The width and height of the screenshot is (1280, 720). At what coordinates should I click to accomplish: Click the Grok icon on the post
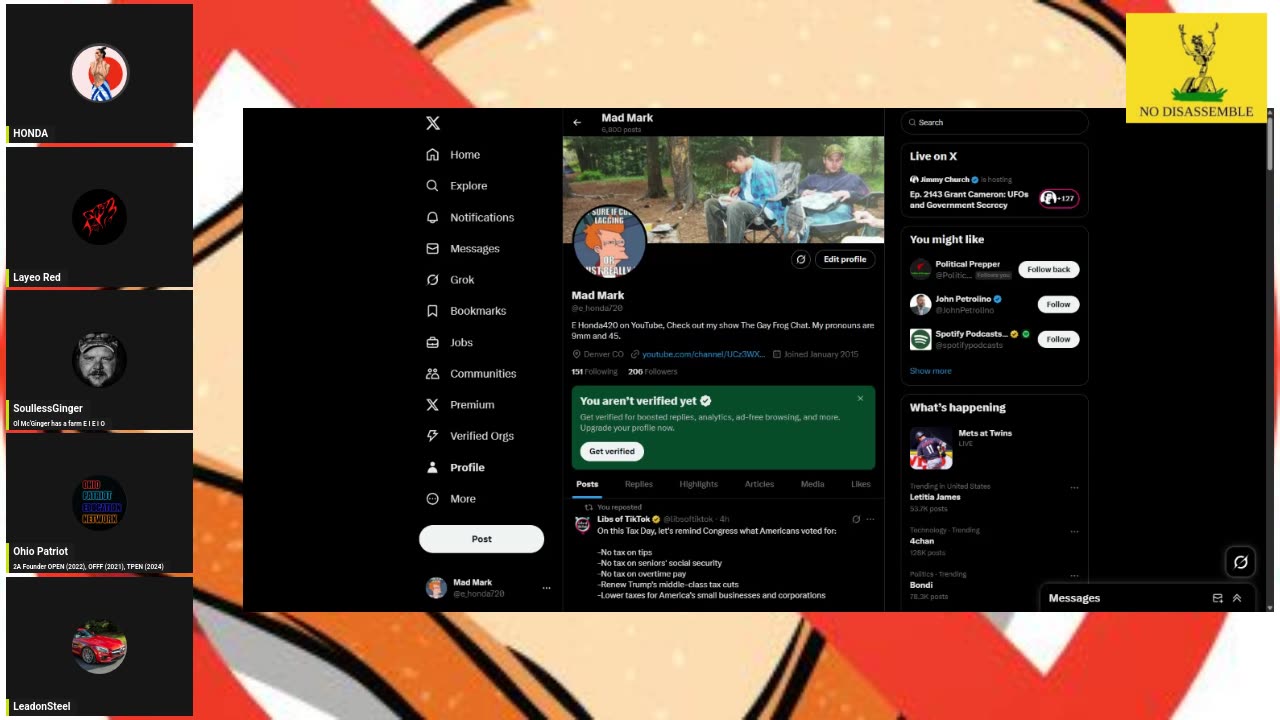coord(856,519)
